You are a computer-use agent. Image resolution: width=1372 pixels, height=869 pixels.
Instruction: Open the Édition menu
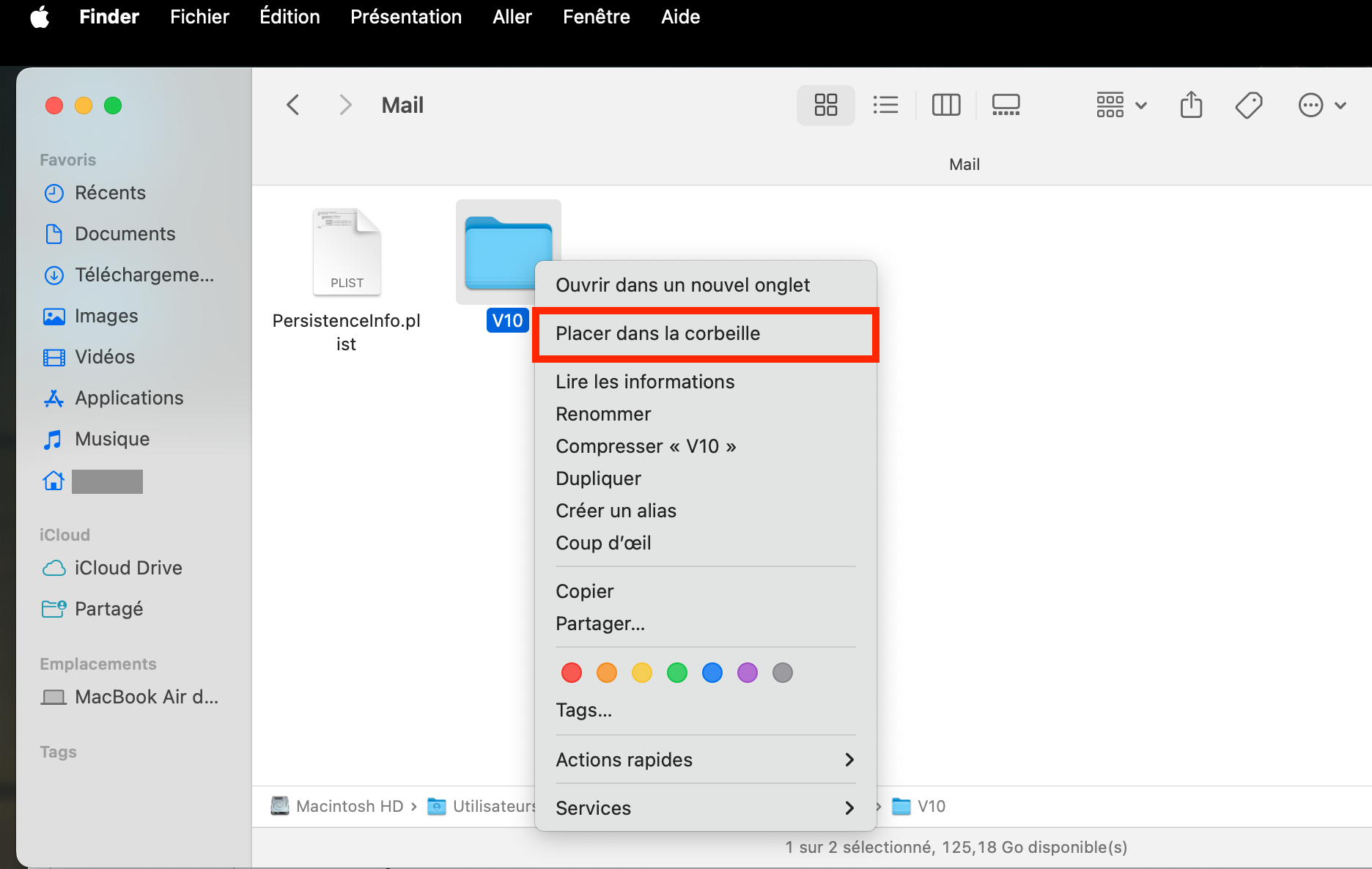click(x=289, y=17)
